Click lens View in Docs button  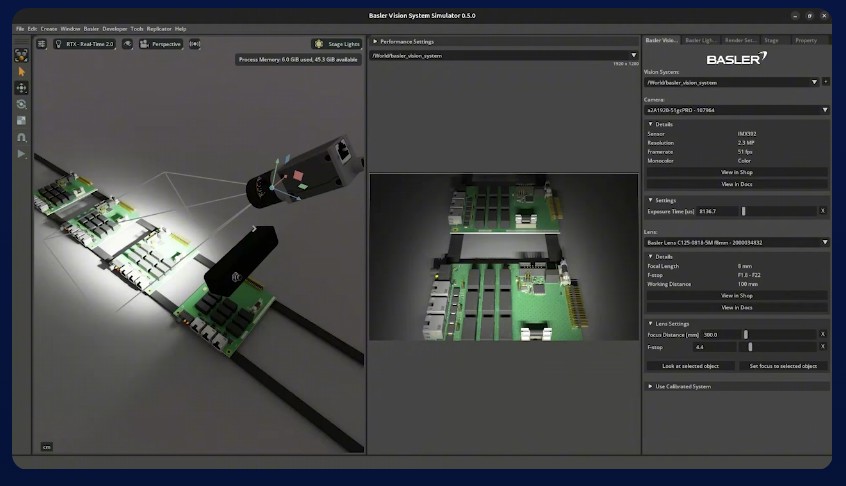click(x=737, y=307)
